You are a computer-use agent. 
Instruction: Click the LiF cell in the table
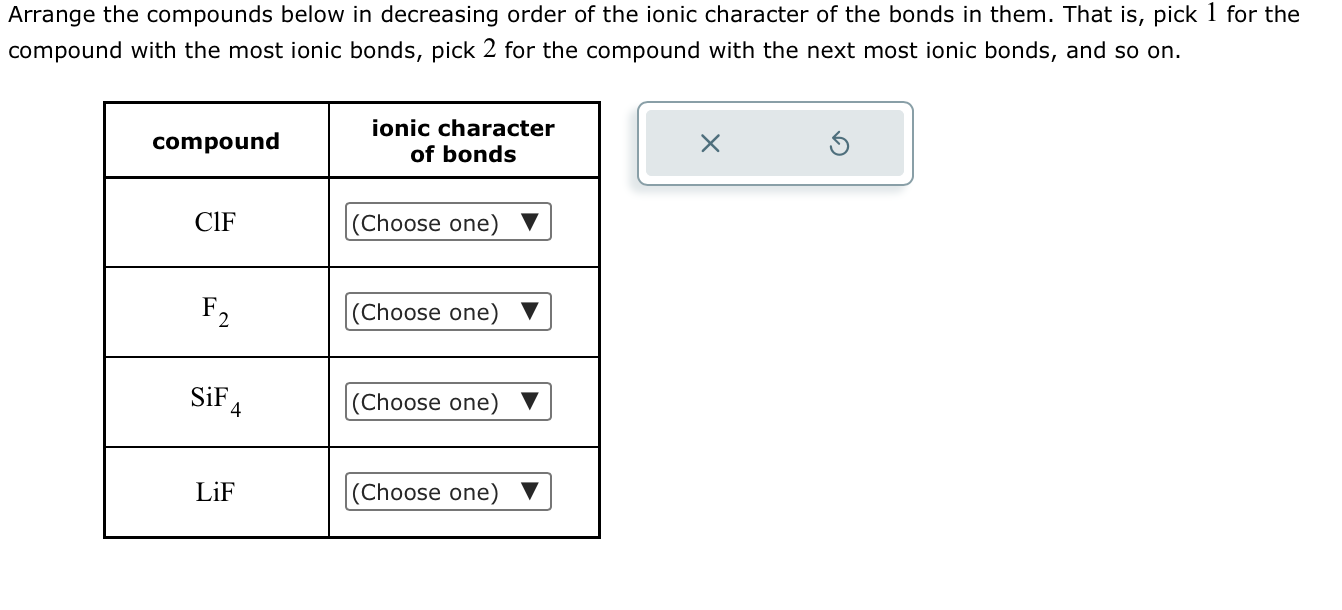pos(216,492)
